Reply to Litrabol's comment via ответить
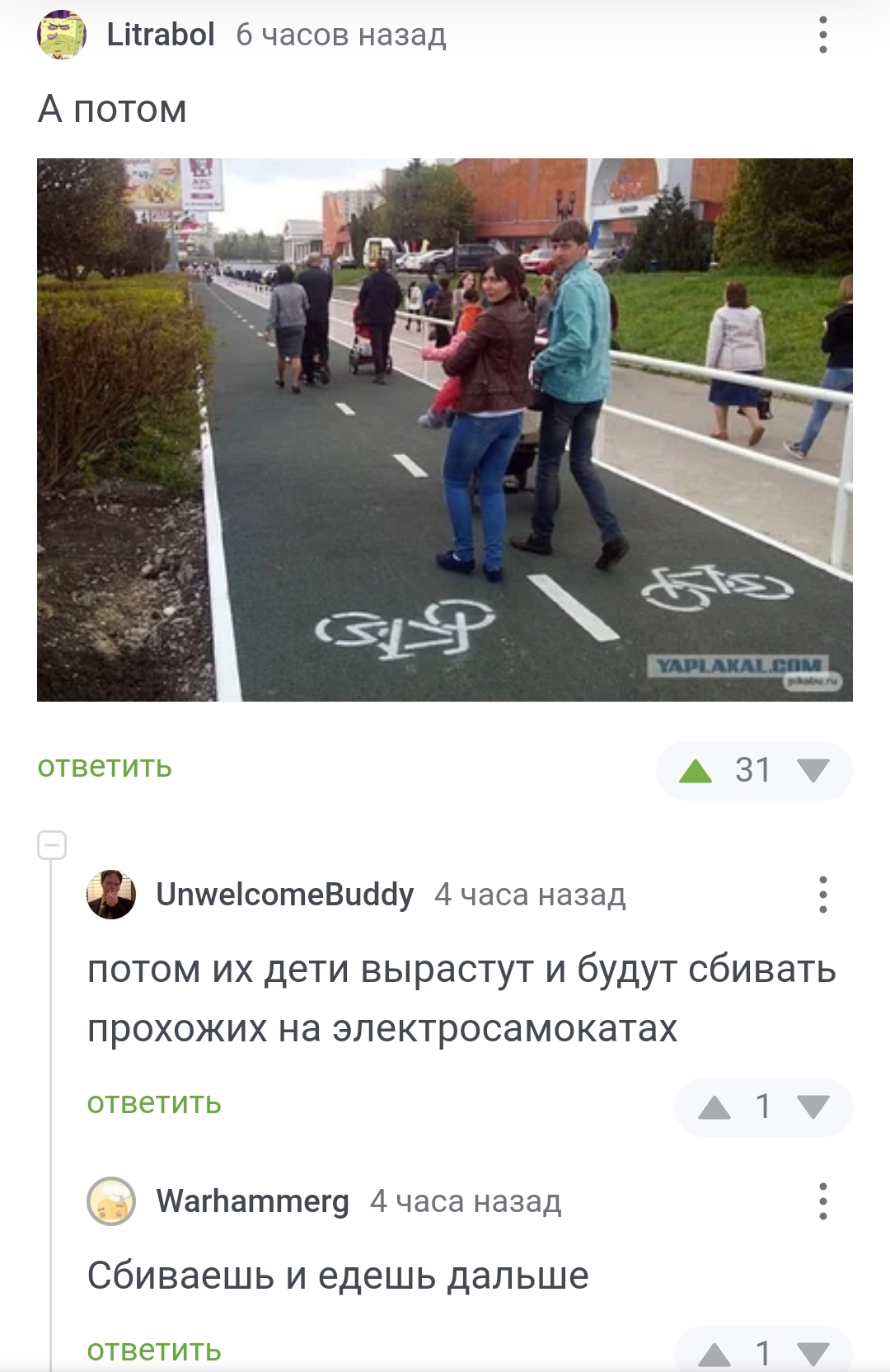890x1372 pixels. [x=105, y=767]
